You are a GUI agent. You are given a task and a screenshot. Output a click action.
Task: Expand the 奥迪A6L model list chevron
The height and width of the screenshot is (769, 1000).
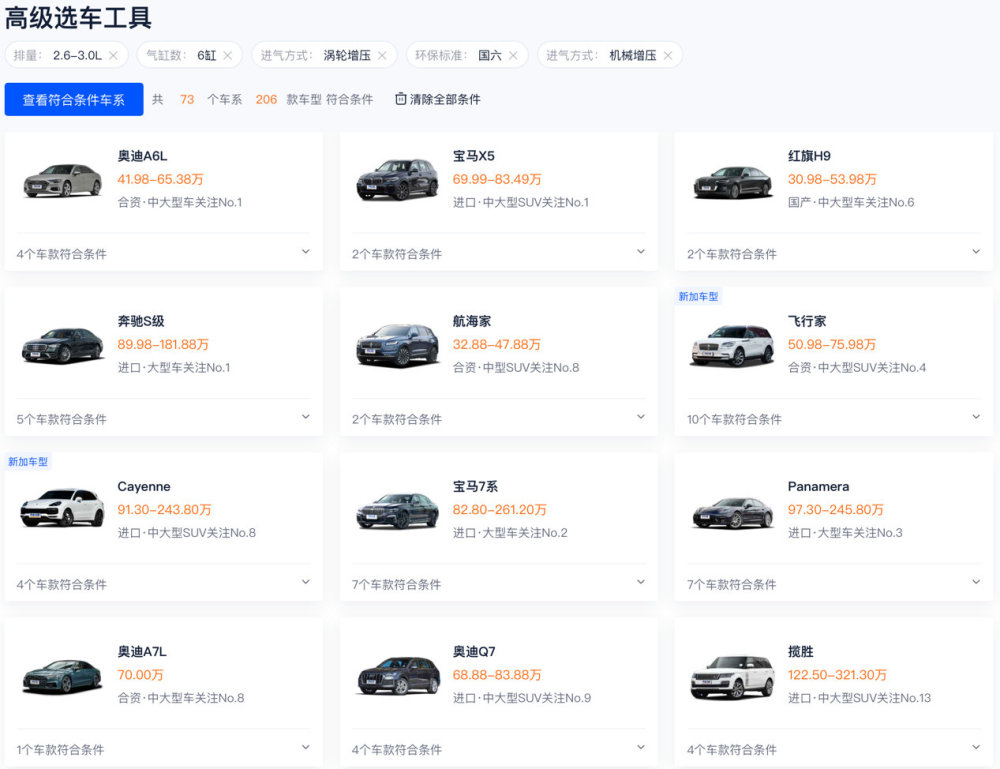[x=306, y=251]
